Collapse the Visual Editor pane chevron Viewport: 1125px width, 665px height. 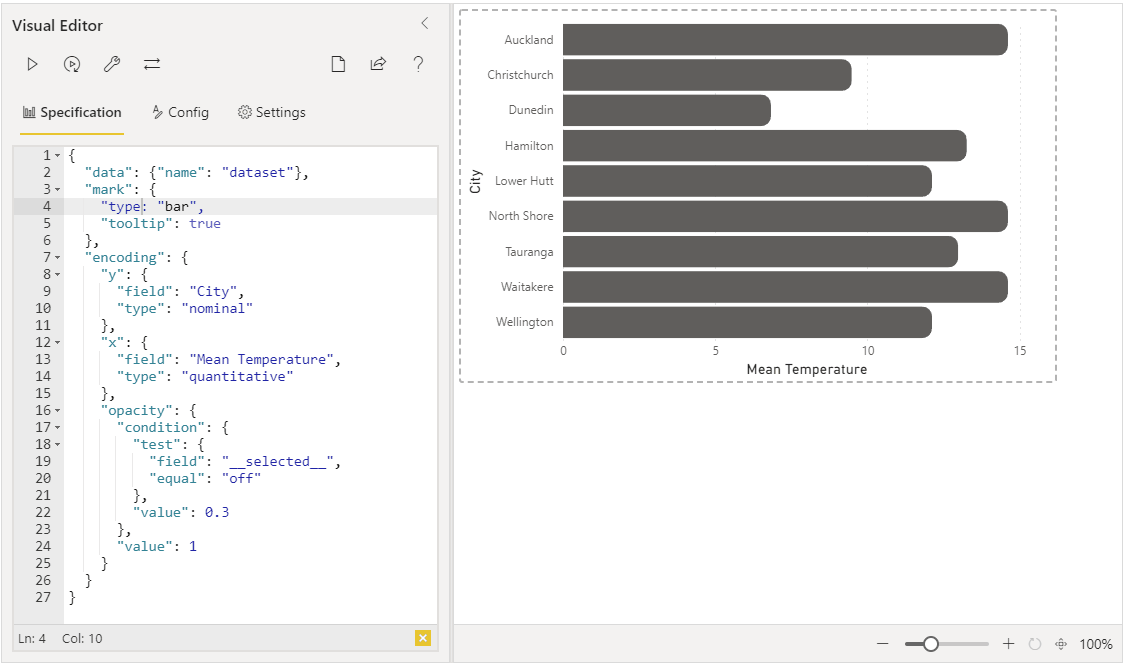[x=425, y=23]
